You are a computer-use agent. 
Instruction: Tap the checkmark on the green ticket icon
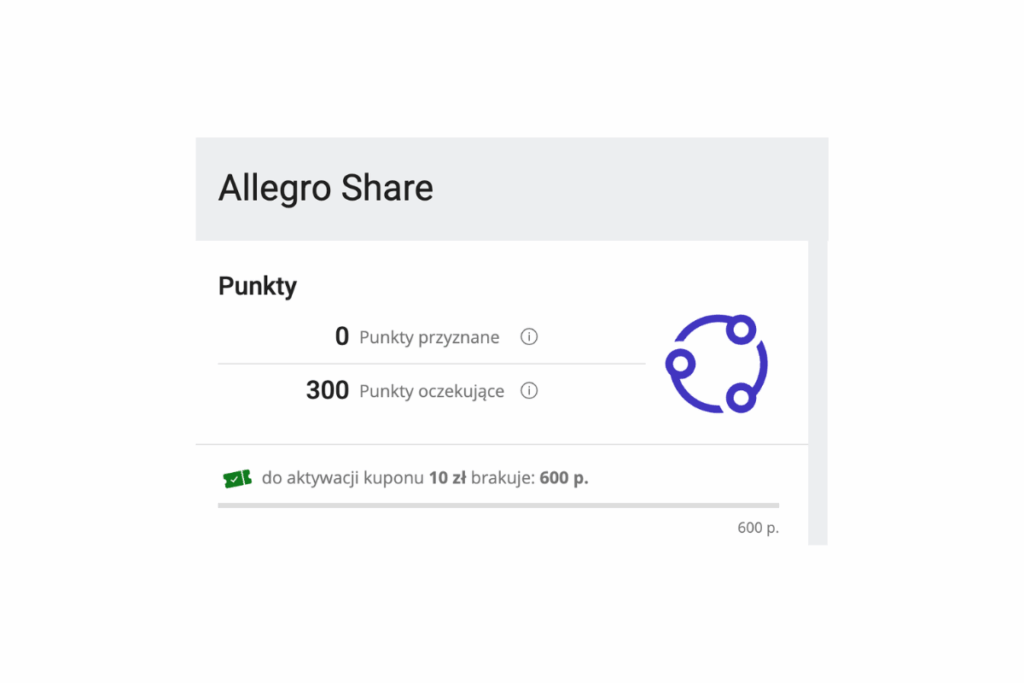235,478
